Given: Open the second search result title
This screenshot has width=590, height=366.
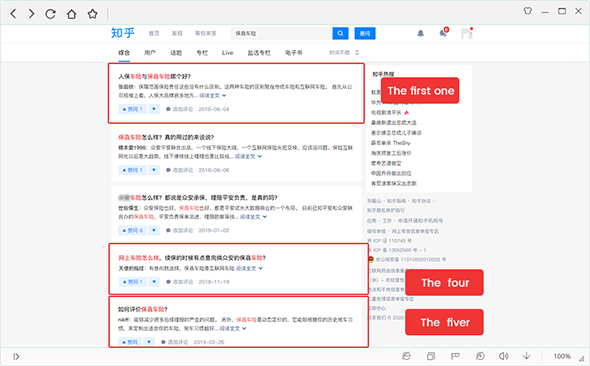Looking at the screenshot, I should click(x=166, y=137).
